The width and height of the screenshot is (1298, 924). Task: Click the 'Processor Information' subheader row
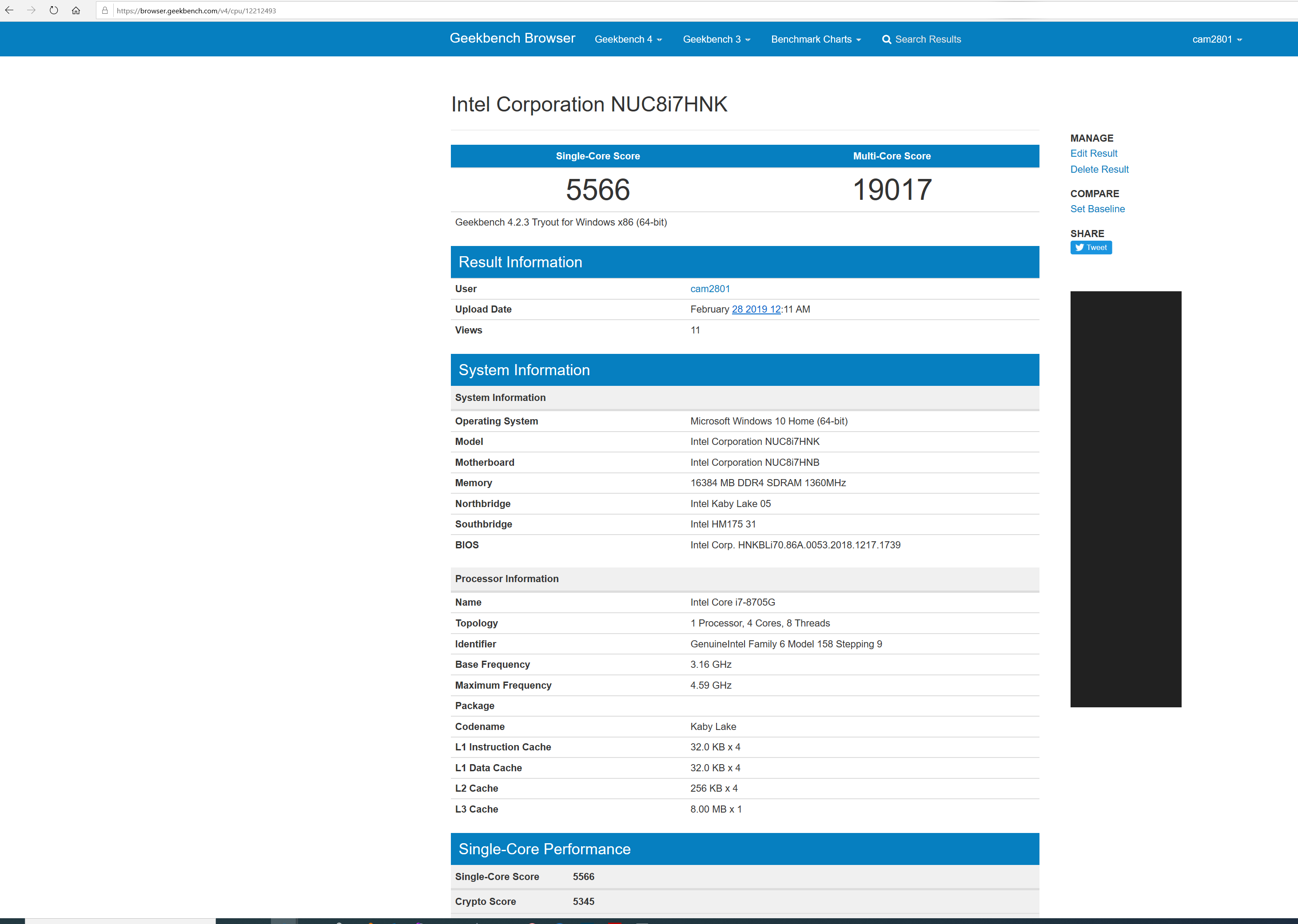[745, 579]
